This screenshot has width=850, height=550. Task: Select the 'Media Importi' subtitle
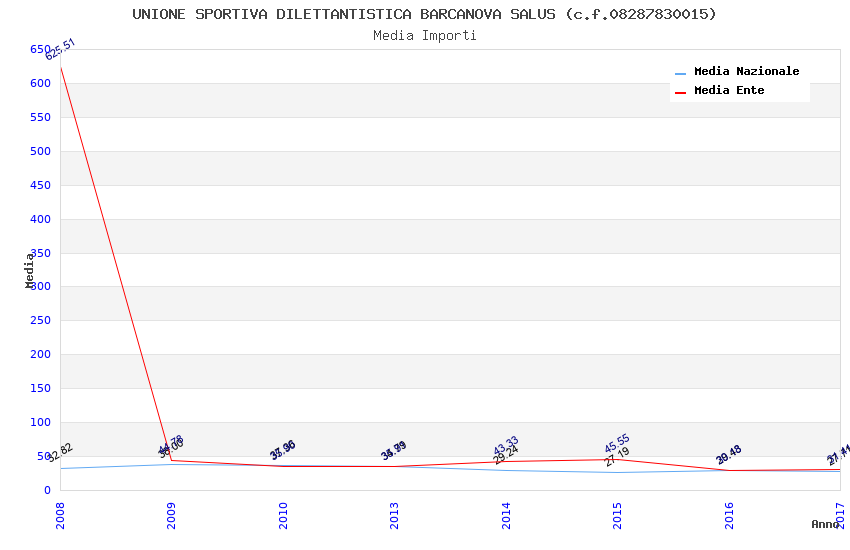pyautogui.click(x=424, y=35)
